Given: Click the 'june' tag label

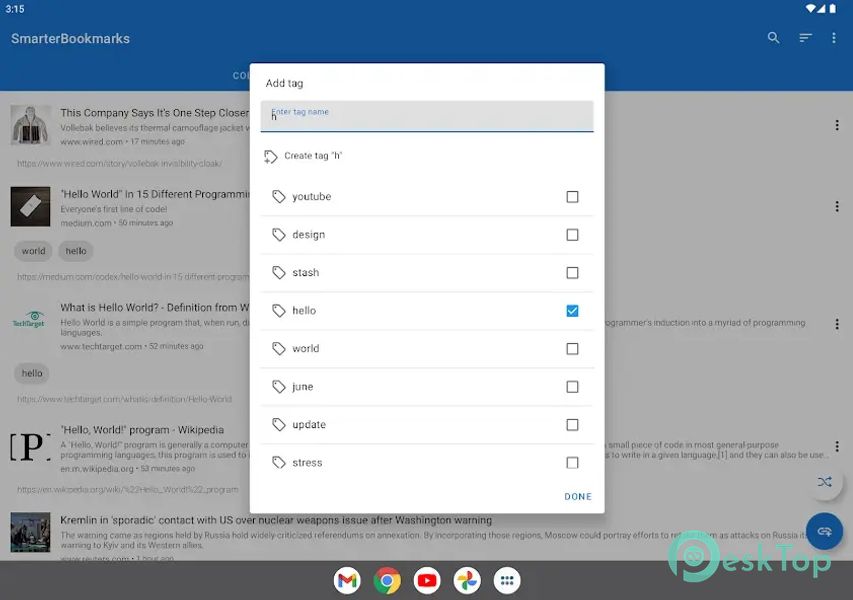Looking at the screenshot, I should (x=302, y=387).
